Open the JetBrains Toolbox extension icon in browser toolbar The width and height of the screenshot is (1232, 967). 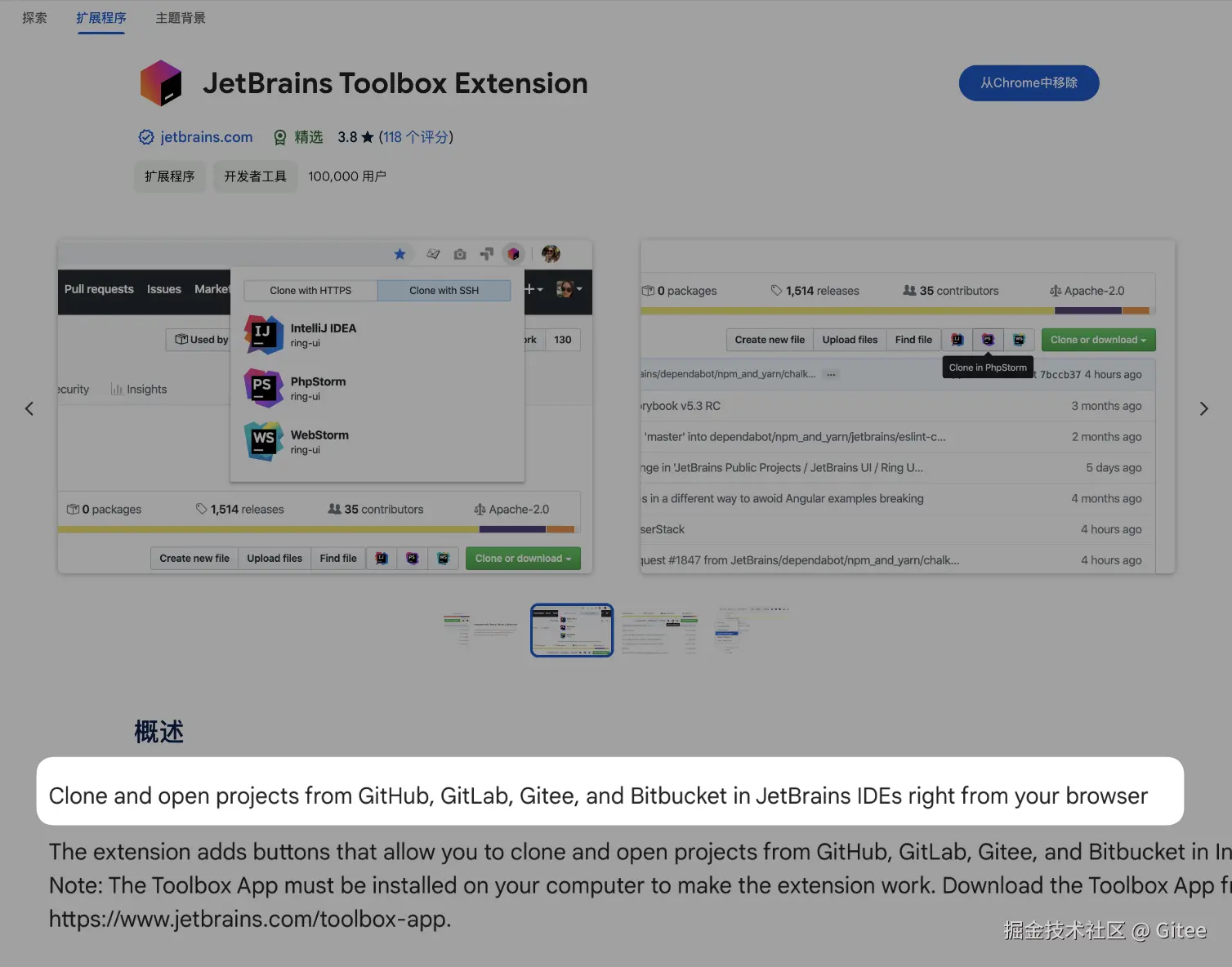(513, 254)
